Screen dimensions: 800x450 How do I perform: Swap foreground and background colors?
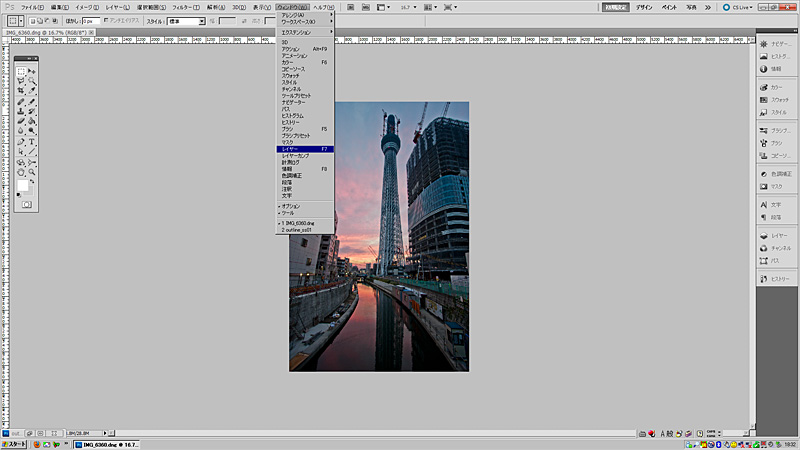point(32,182)
